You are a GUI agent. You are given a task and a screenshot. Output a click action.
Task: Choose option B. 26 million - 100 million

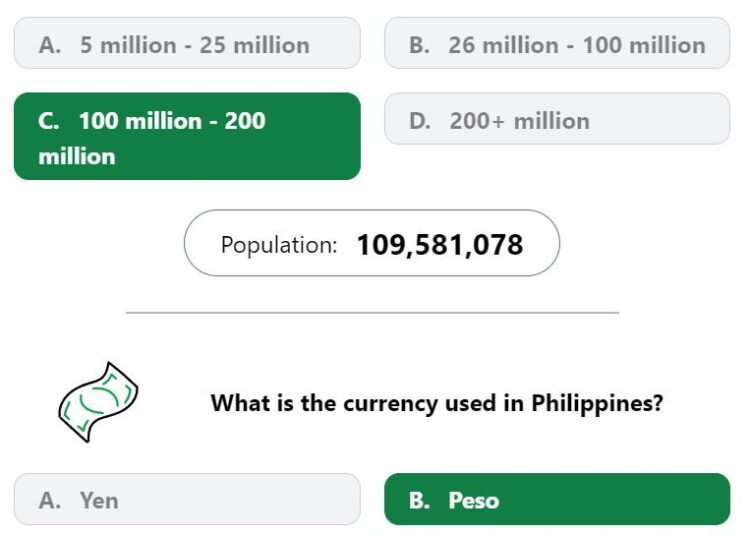557,43
